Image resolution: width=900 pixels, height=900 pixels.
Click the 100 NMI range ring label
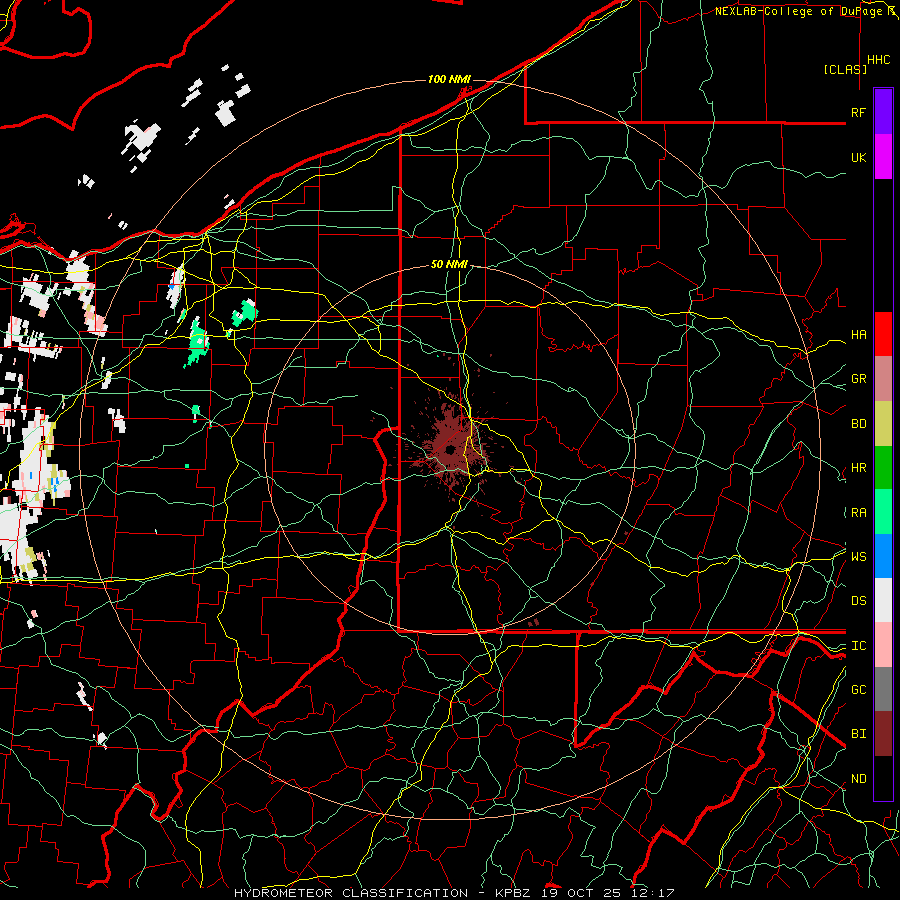[449, 79]
